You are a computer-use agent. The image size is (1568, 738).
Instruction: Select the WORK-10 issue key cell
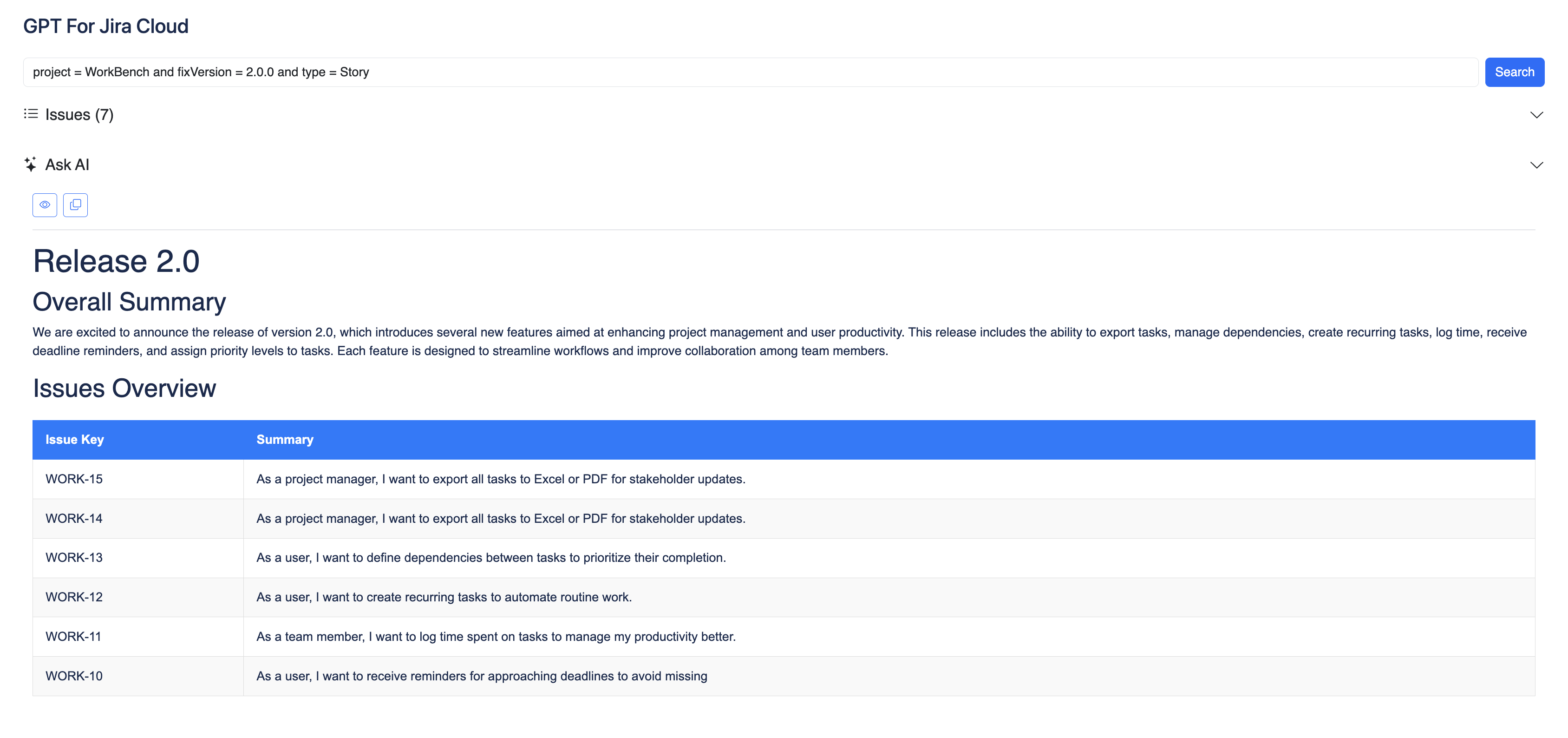tap(74, 676)
